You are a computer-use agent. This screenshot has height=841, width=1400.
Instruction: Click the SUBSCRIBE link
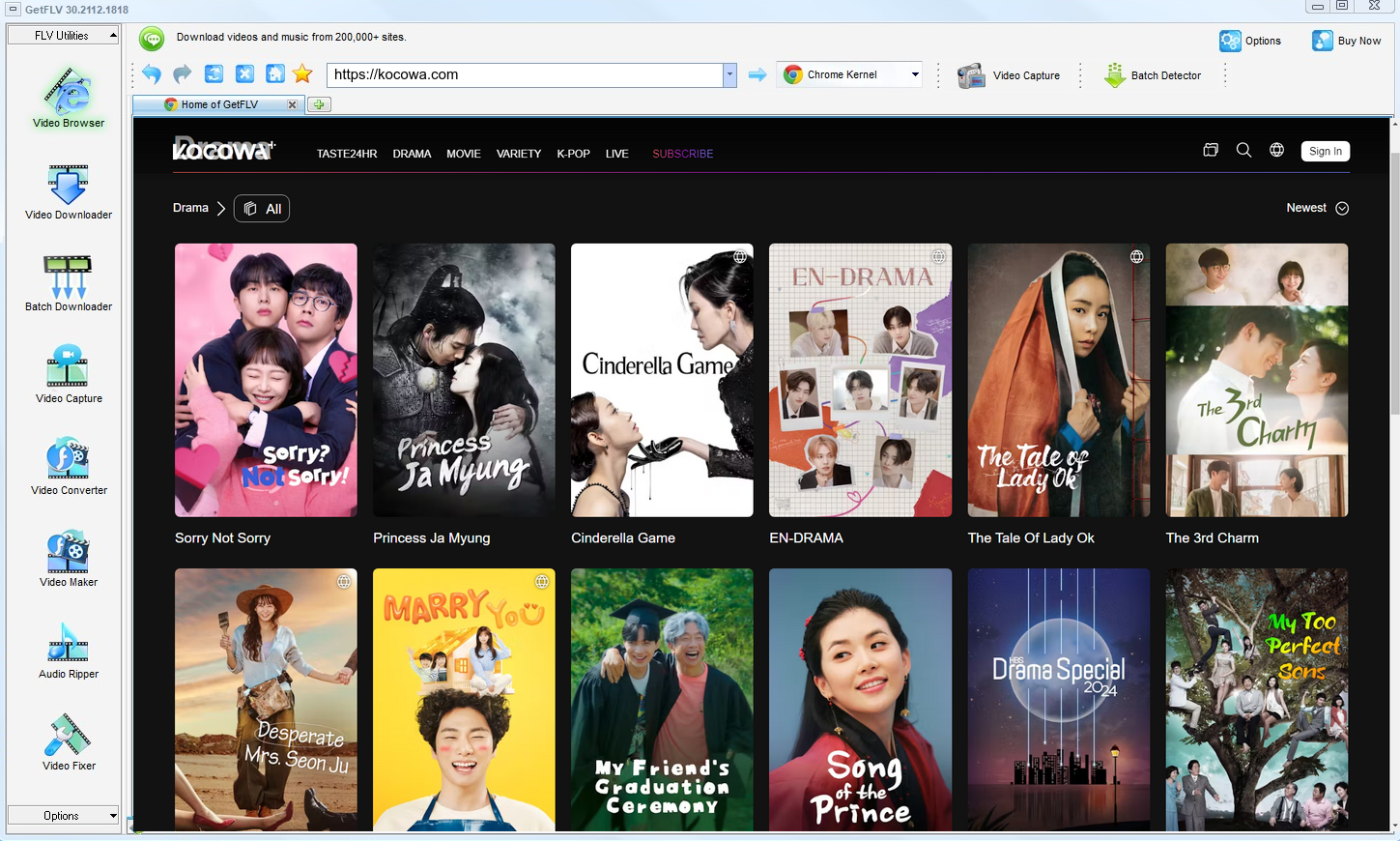pyautogui.click(x=683, y=154)
